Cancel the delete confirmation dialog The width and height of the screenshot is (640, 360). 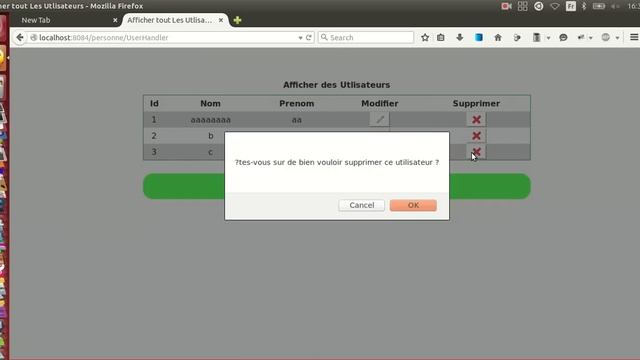(x=361, y=205)
